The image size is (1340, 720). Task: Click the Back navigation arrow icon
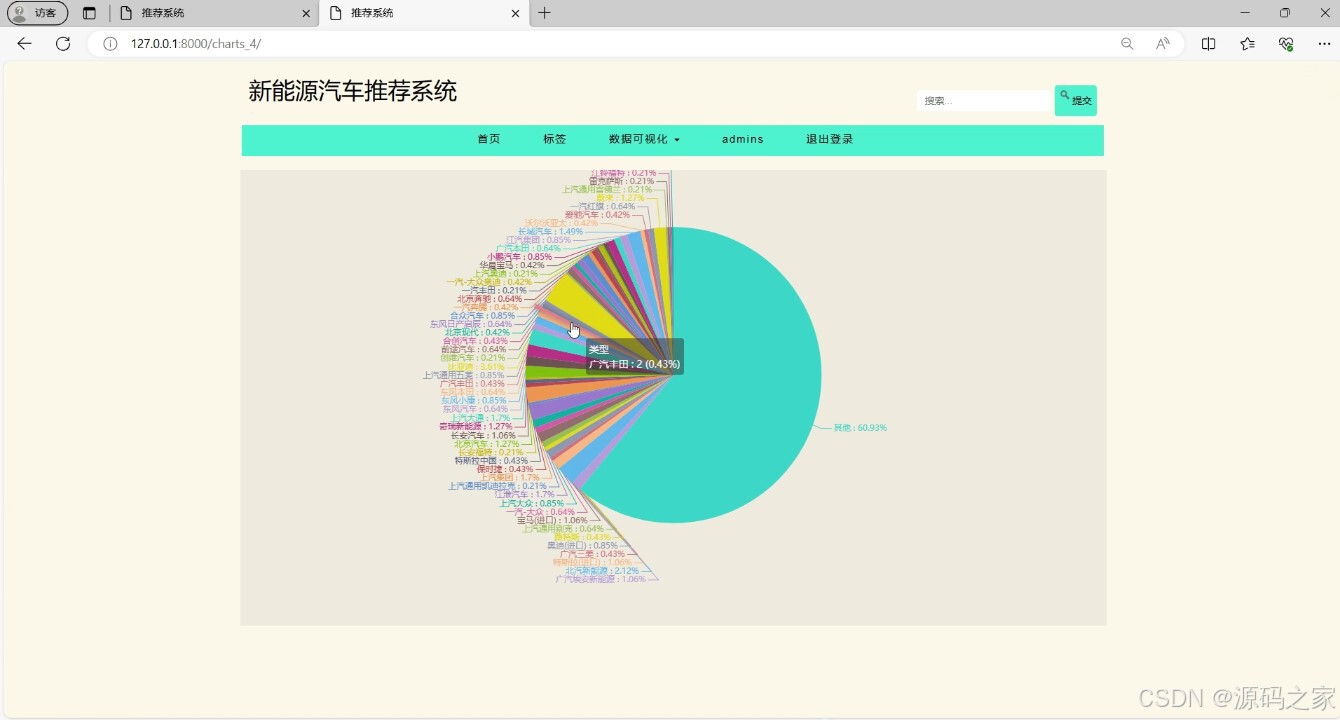pyautogui.click(x=24, y=44)
